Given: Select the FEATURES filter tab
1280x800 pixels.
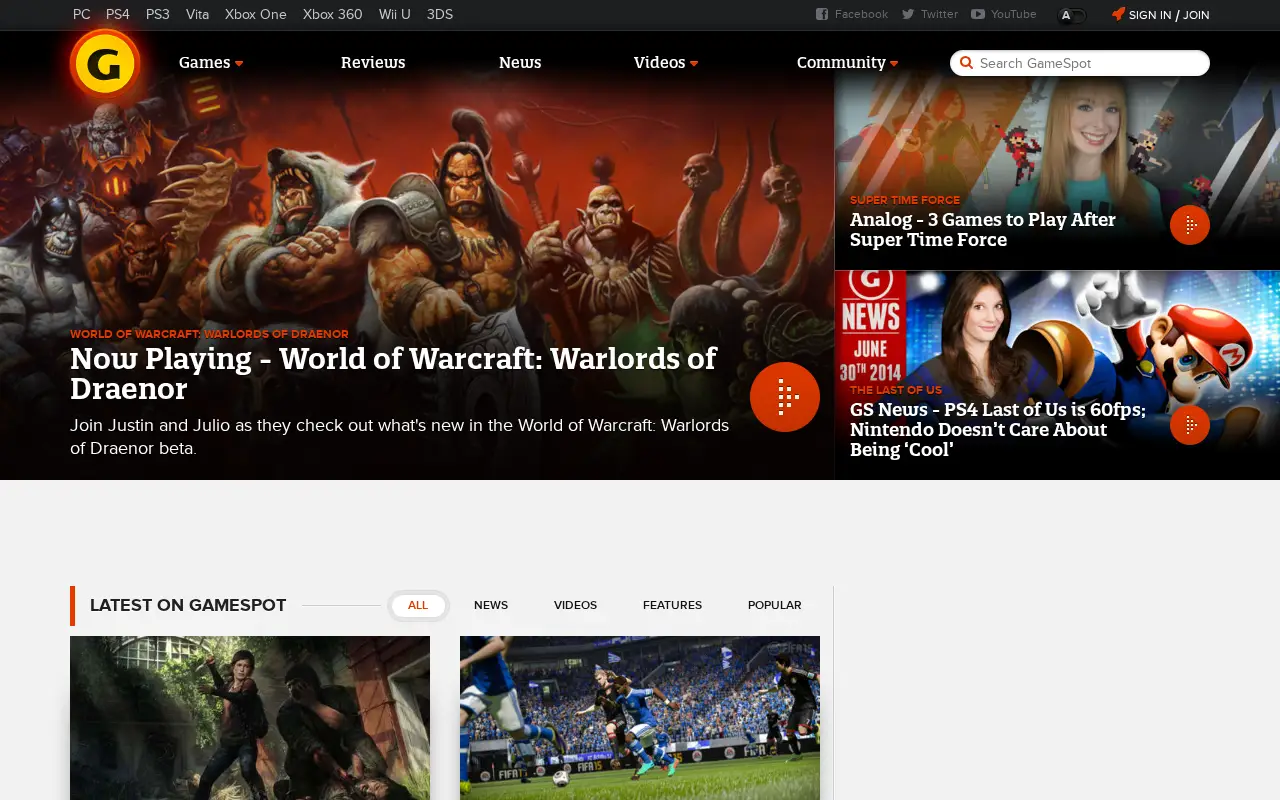Looking at the screenshot, I should pyautogui.click(x=672, y=605).
